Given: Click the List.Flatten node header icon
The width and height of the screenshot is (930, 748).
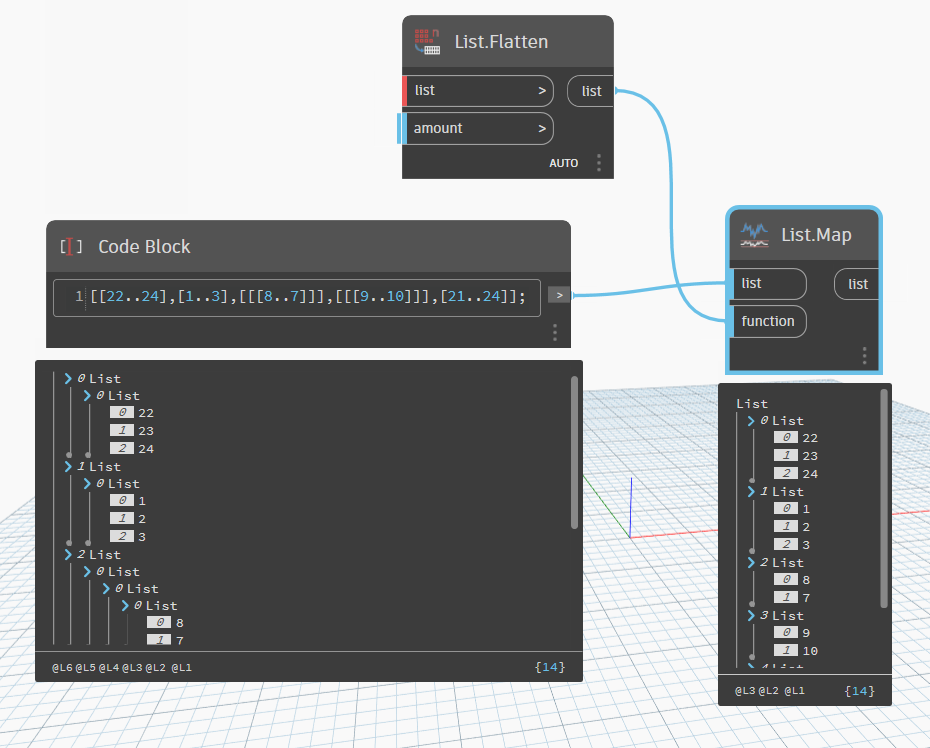Looking at the screenshot, I should pyautogui.click(x=428, y=41).
